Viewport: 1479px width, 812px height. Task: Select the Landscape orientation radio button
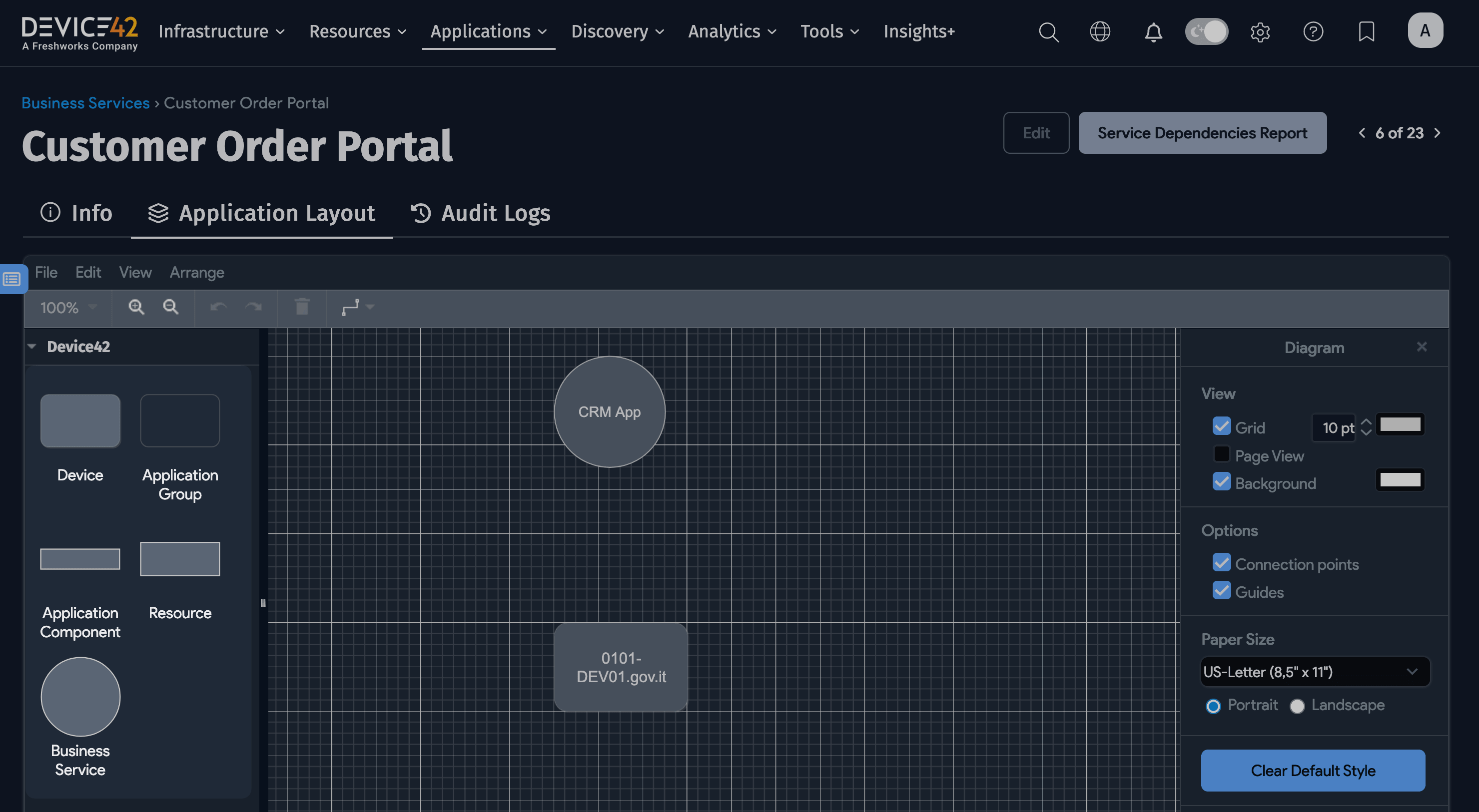[x=1297, y=705]
